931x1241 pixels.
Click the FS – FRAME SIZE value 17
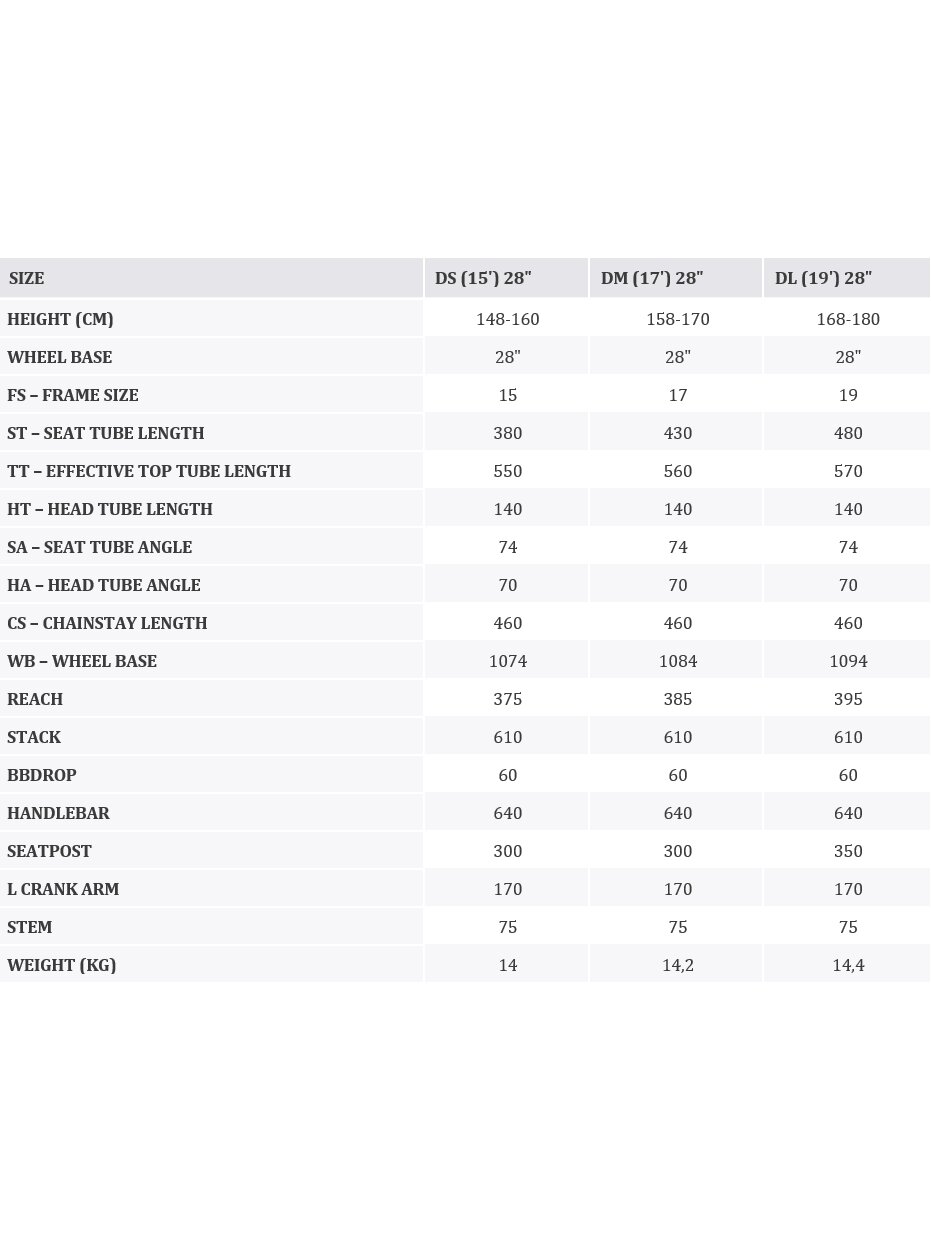tap(678, 395)
